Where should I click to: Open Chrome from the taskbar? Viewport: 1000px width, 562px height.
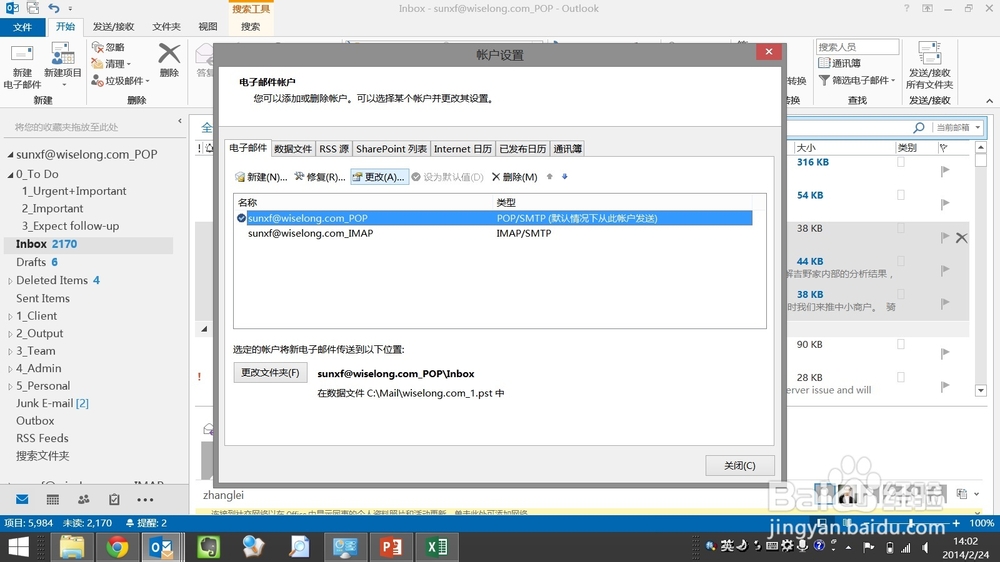117,547
